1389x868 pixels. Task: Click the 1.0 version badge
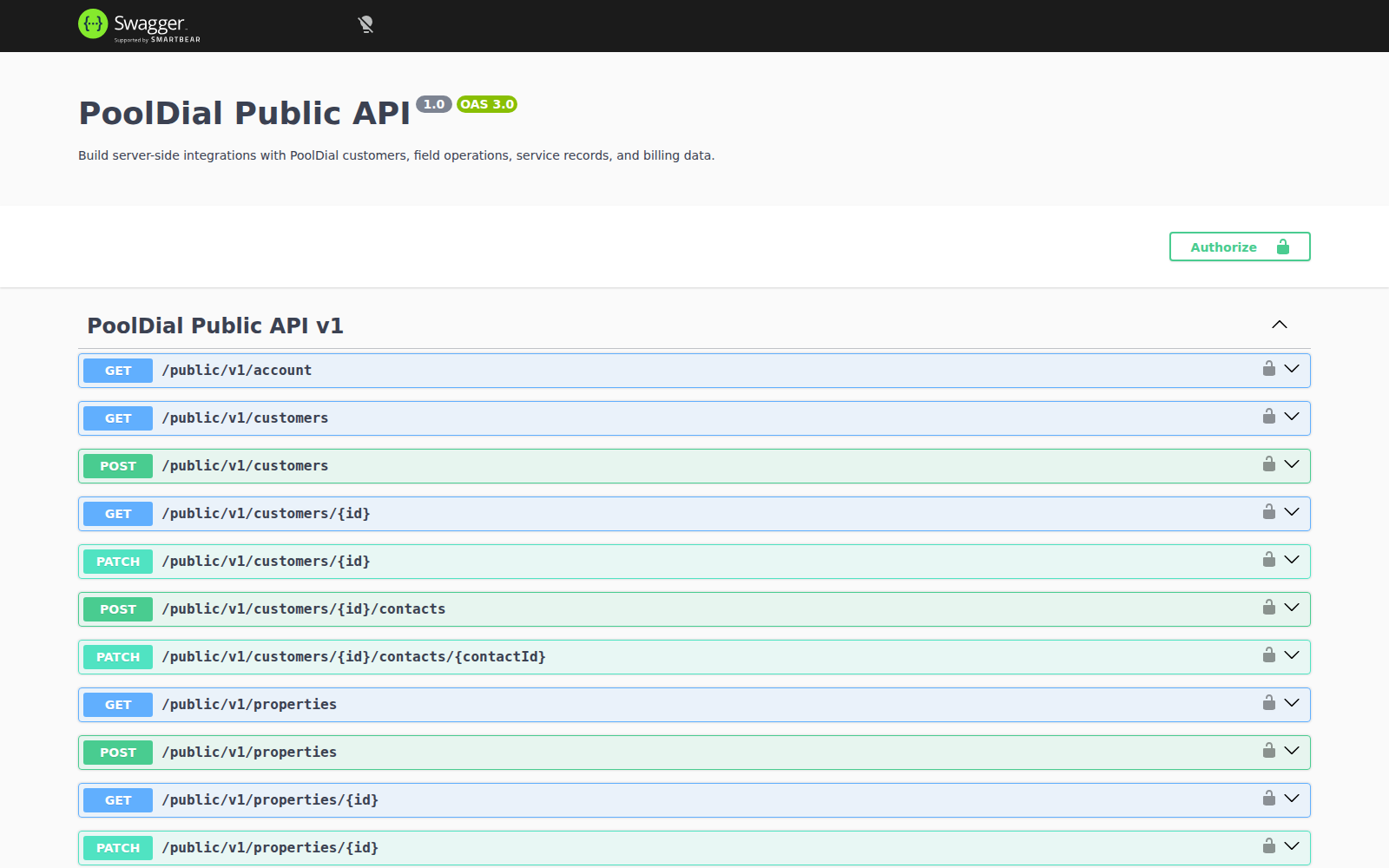[x=434, y=104]
